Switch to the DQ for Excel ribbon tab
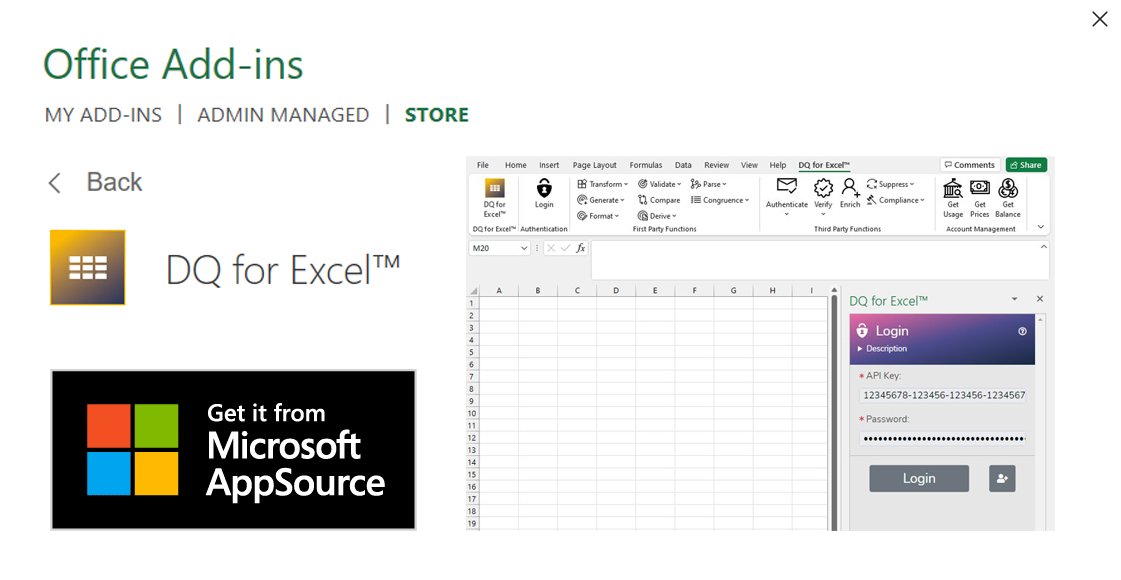 (823, 164)
